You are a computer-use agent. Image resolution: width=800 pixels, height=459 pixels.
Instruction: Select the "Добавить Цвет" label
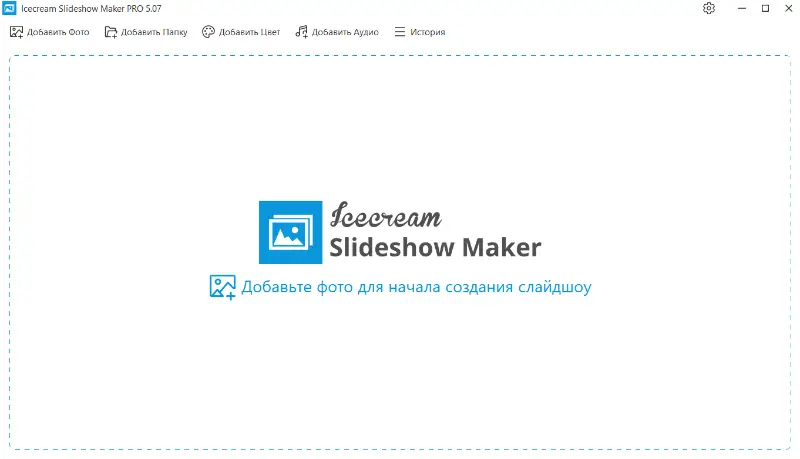pos(249,32)
